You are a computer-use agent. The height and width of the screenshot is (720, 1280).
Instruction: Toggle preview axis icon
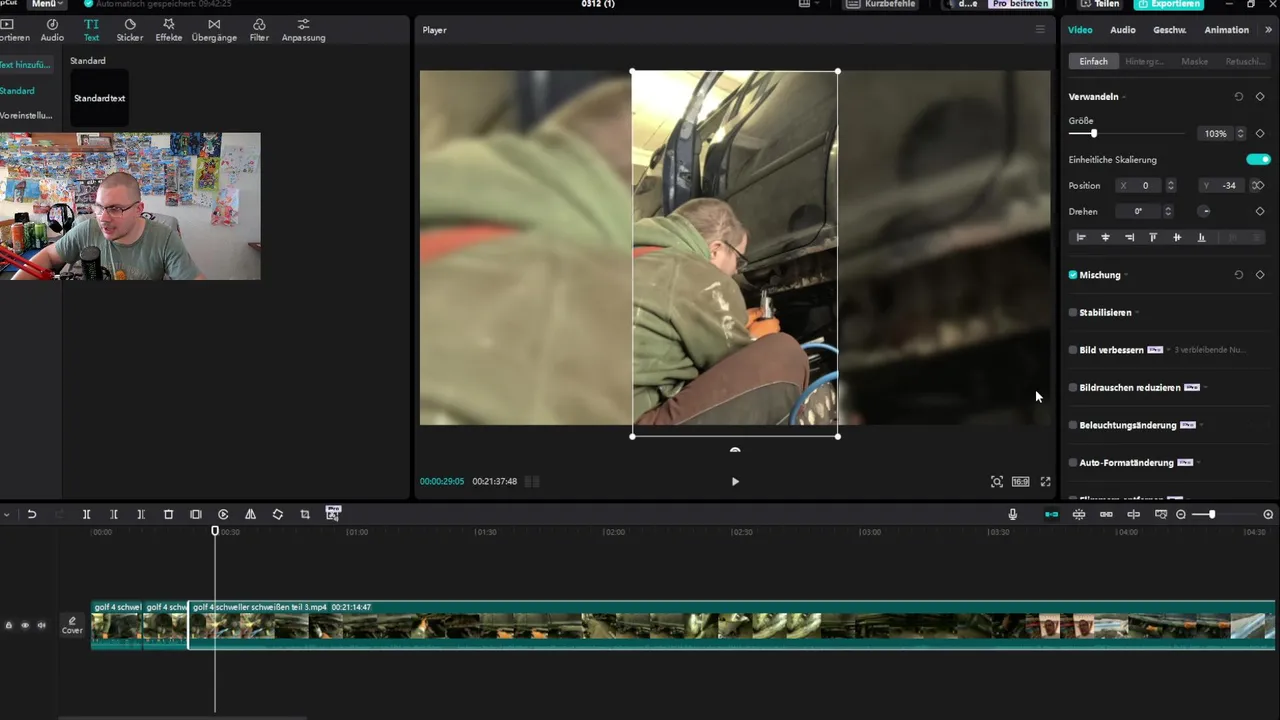click(1133, 514)
